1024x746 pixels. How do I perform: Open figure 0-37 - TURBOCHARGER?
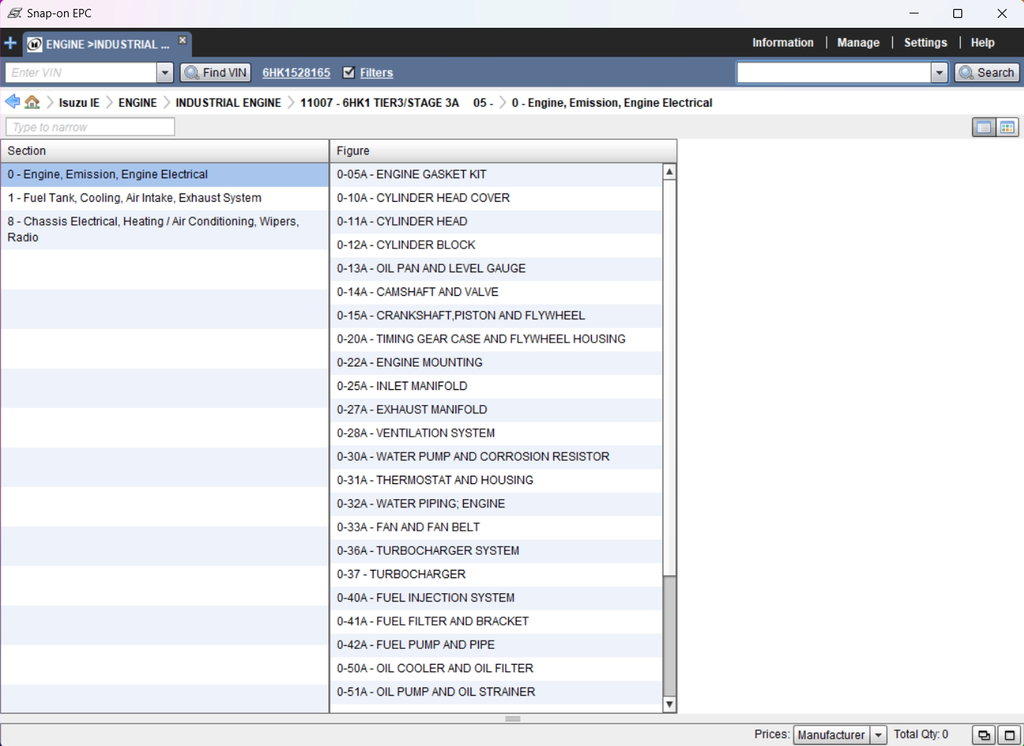(496, 574)
